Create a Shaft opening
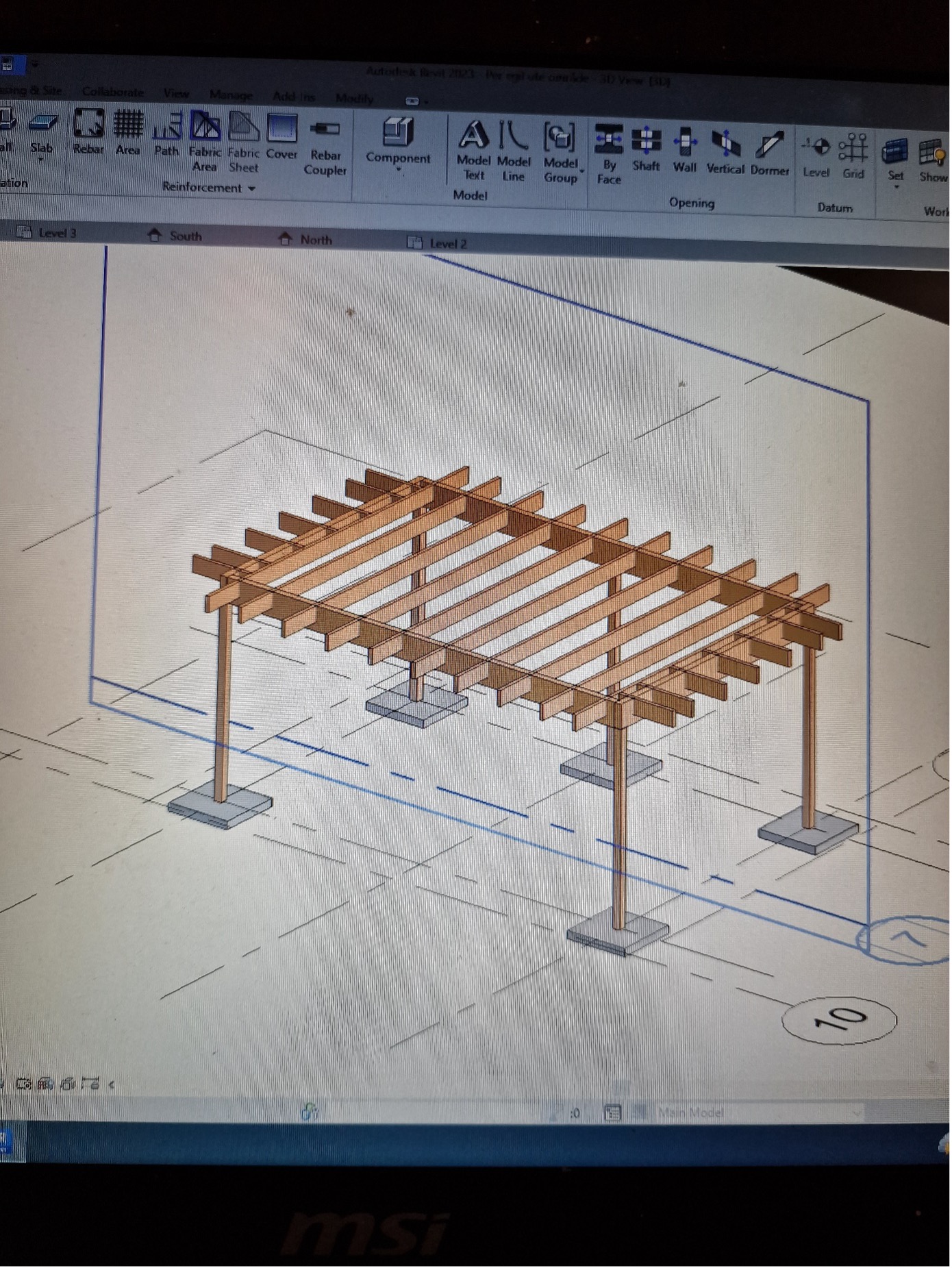This screenshot has height=1268, width=952. (646, 149)
